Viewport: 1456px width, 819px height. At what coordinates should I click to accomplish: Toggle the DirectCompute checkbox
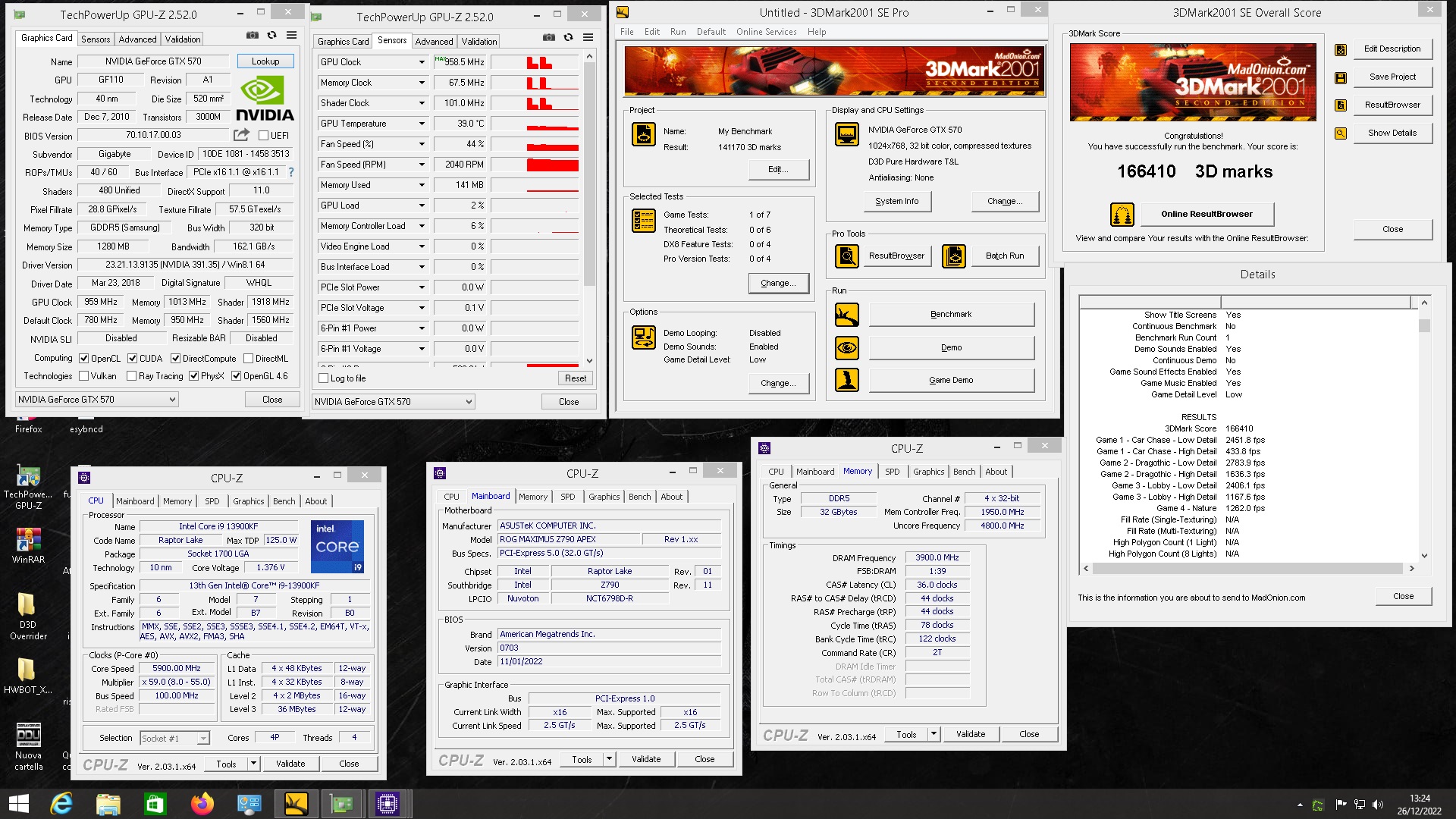tap(175, 359)
